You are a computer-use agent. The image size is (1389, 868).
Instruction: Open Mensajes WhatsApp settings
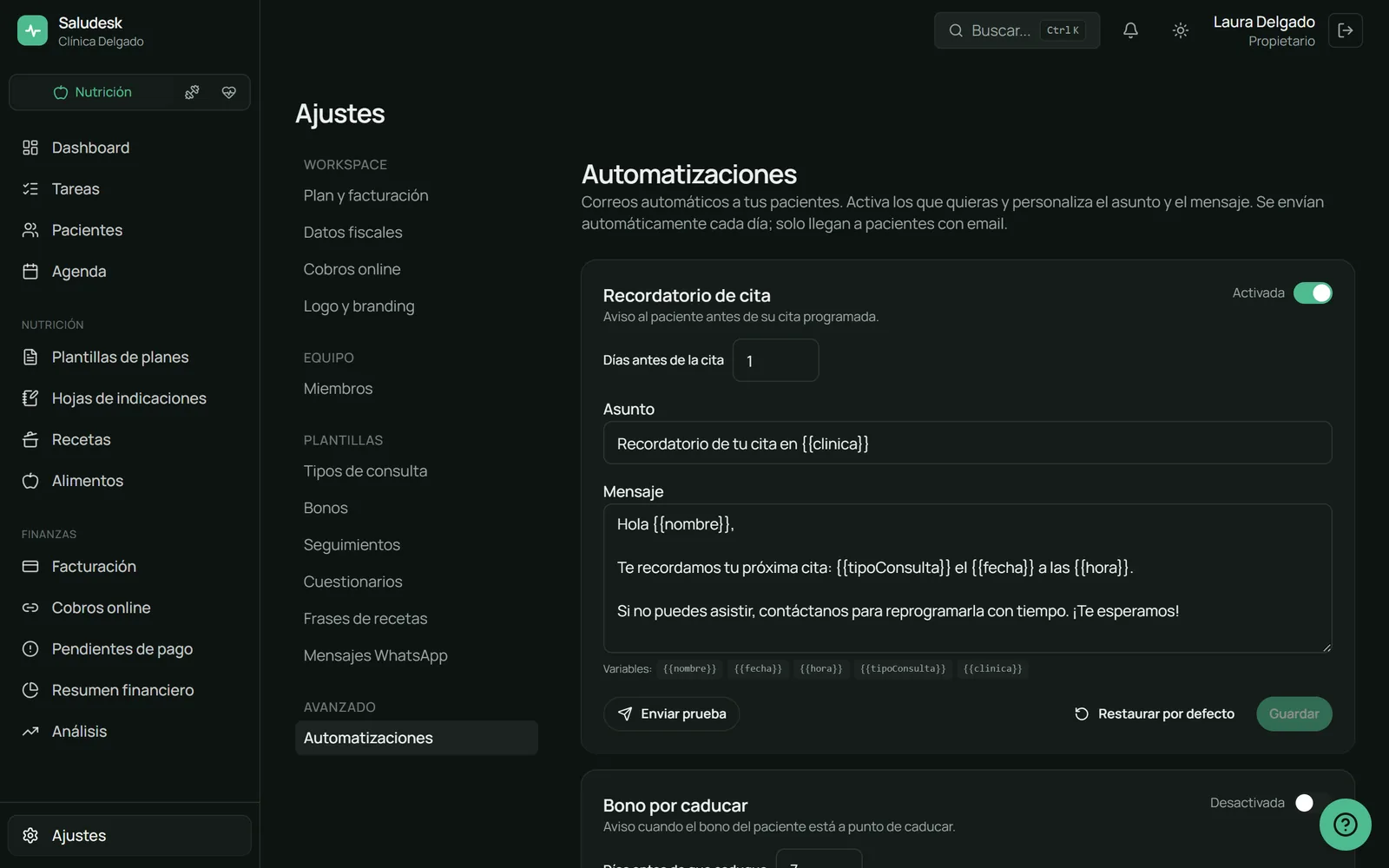[x=375, y=655]
